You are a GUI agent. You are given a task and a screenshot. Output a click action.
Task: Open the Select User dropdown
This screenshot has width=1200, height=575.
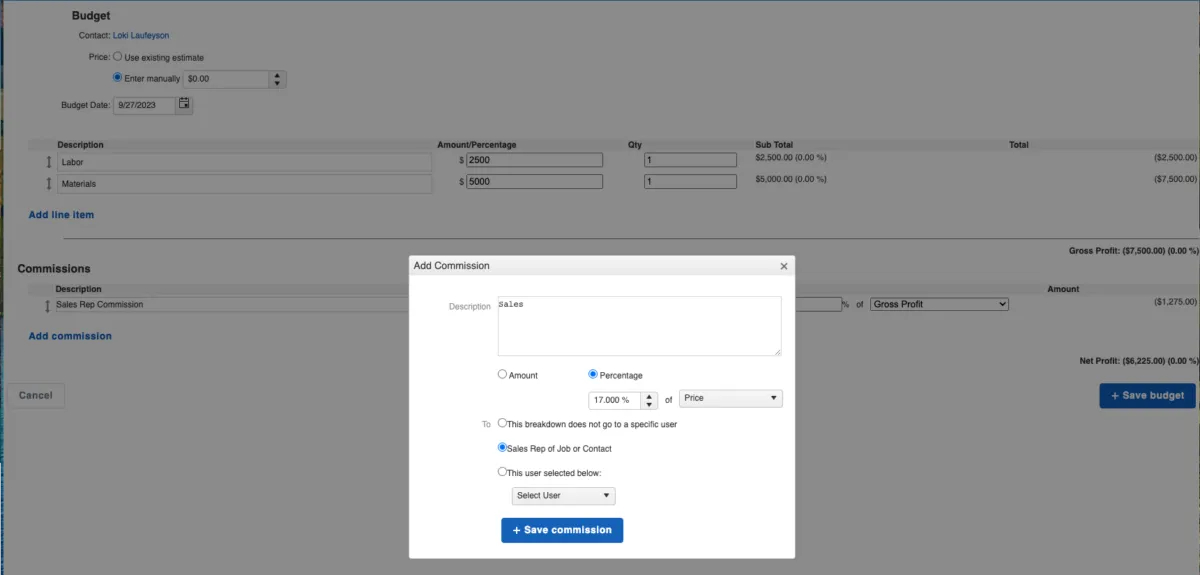(x=563, y=496)
